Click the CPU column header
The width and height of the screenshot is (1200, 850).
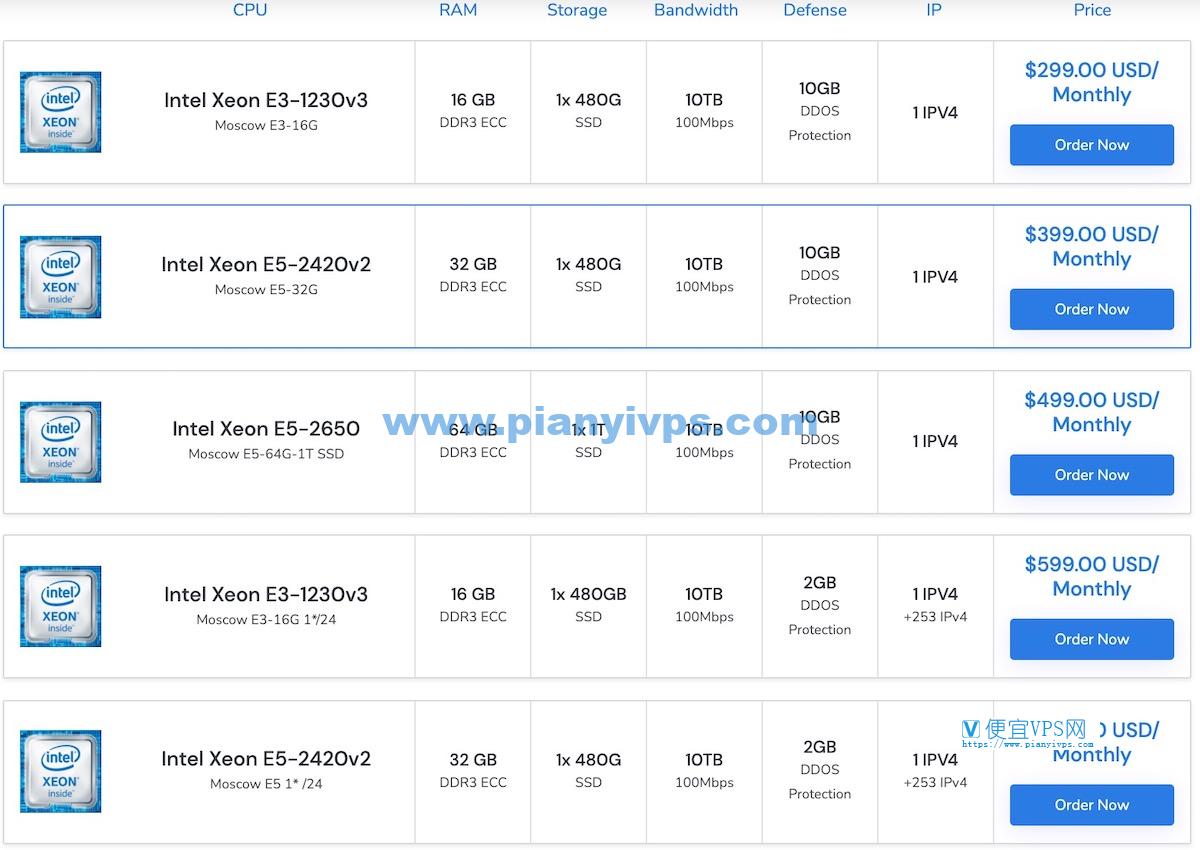click(x=250, y=10)
